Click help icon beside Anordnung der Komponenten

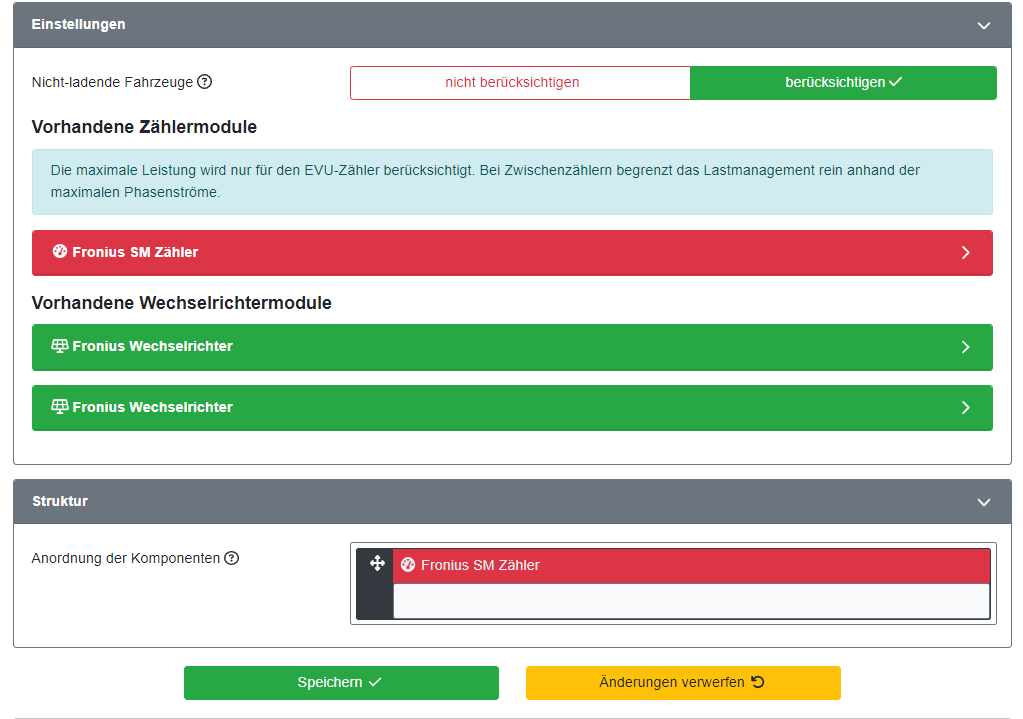point(232,558)
